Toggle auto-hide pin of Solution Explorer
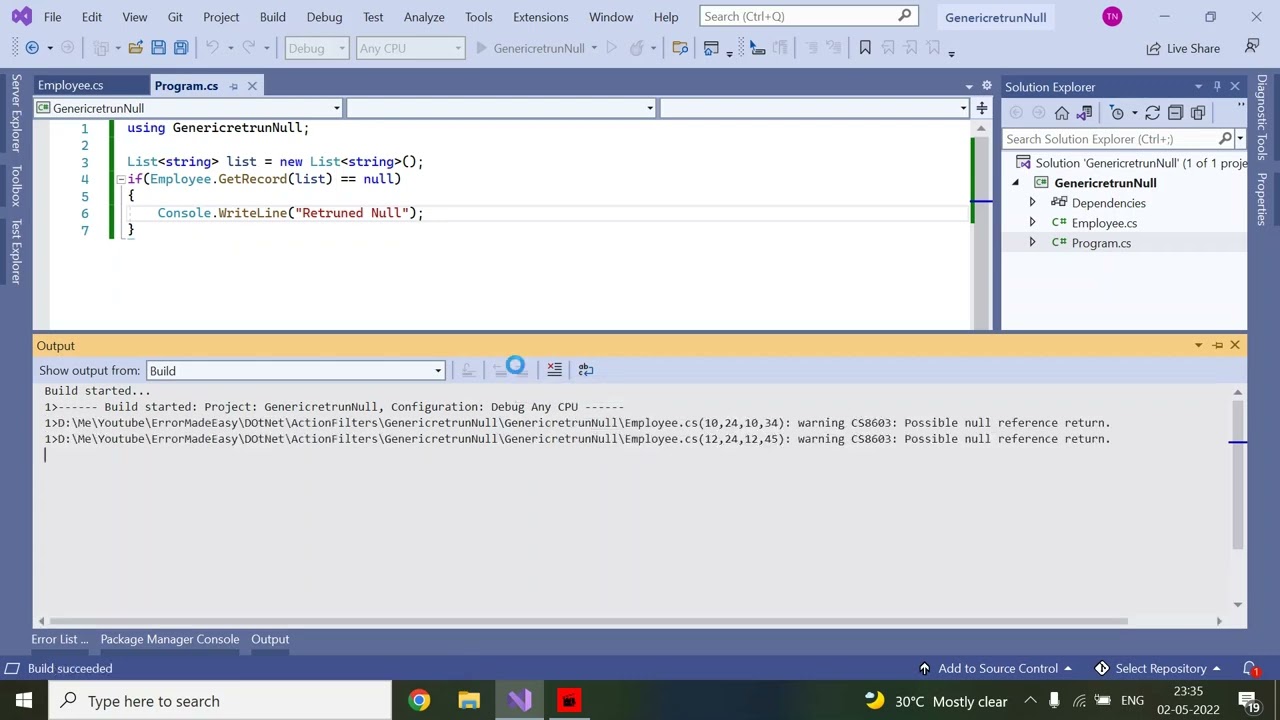 pos(1217,87)
